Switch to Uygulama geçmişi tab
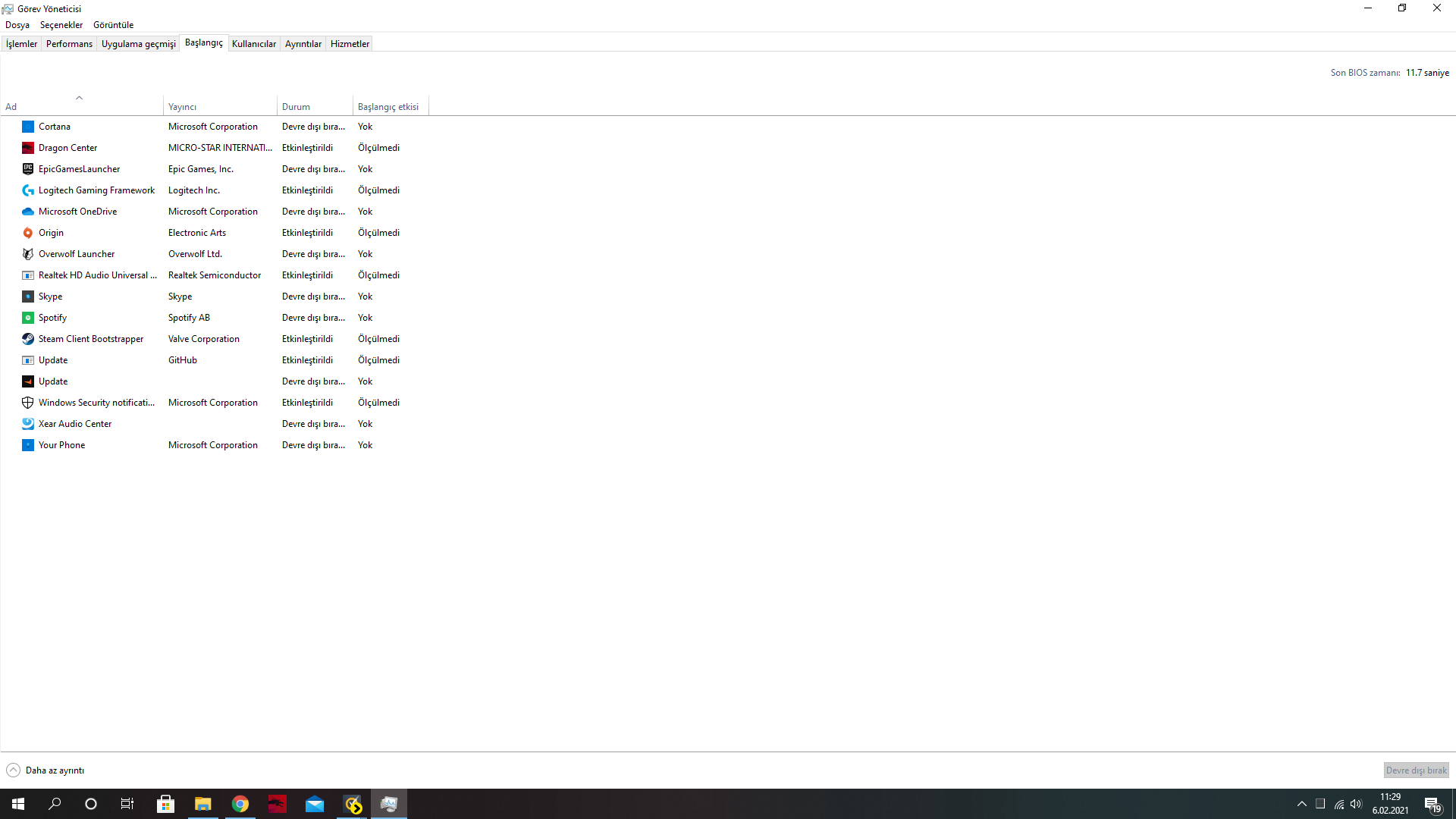The width and height of the screenshot is (1456, 819). coord(139,44)
